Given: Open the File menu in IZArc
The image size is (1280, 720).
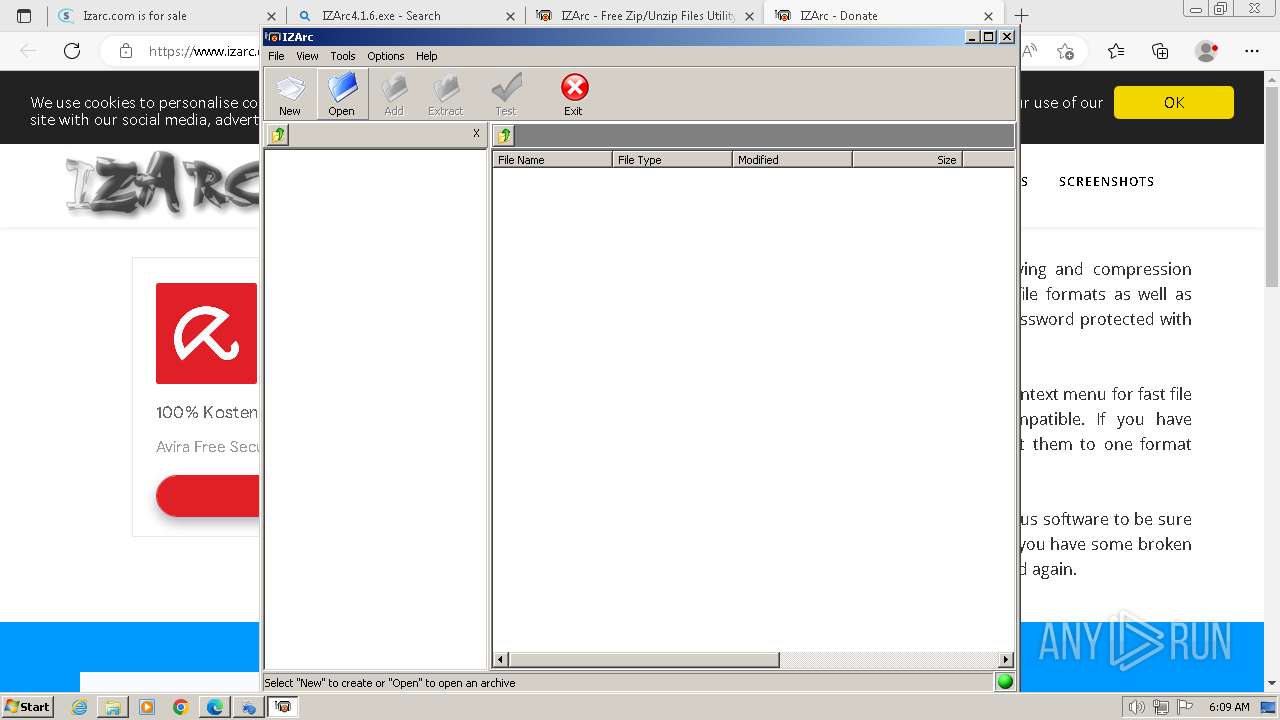Looking at the screenshot, I should 276,56.
